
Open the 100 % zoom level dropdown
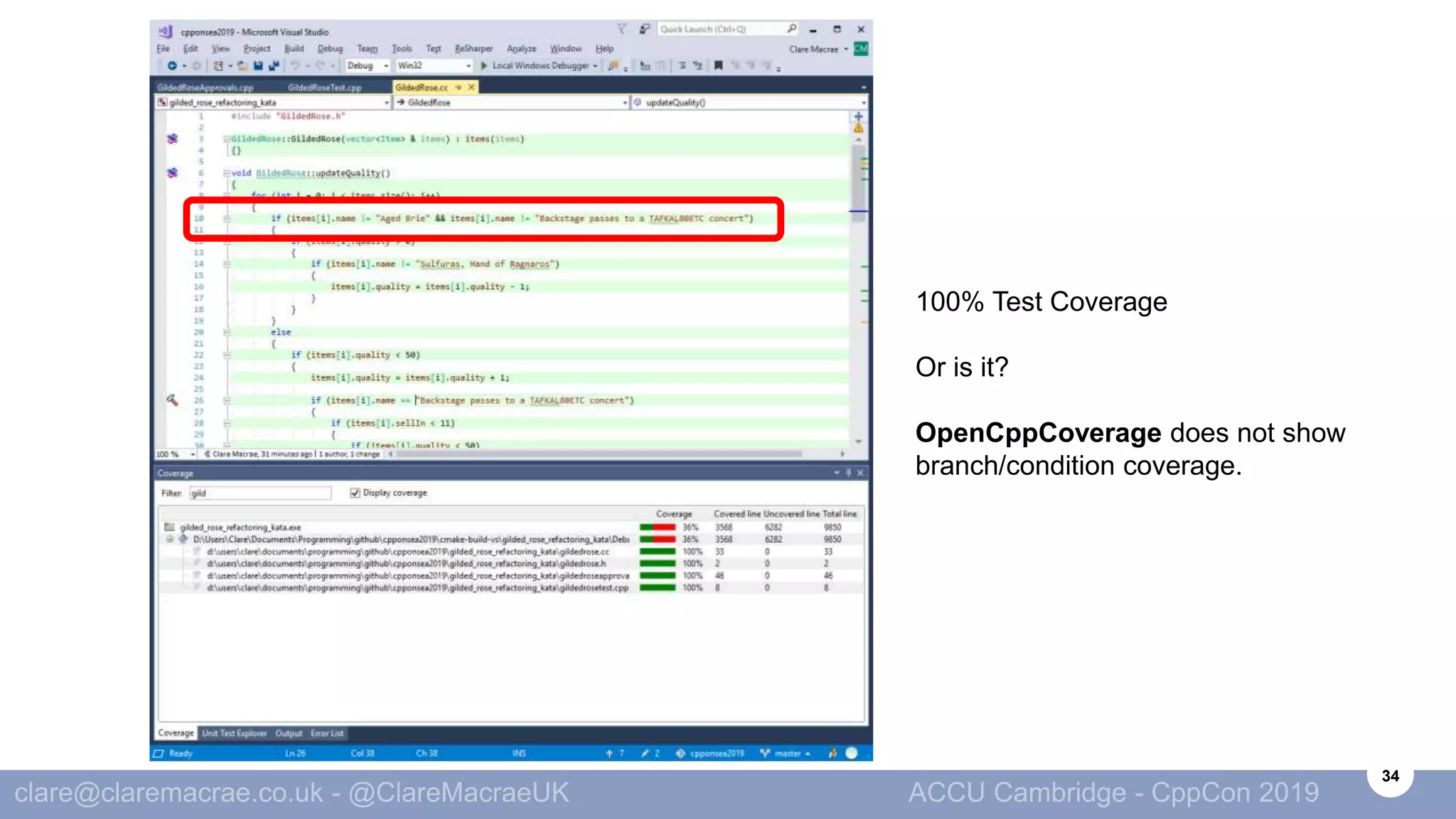[192, 454]
